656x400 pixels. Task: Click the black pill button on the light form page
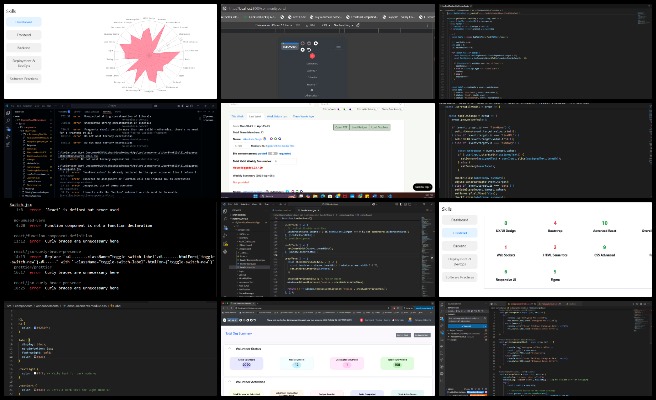422,187
